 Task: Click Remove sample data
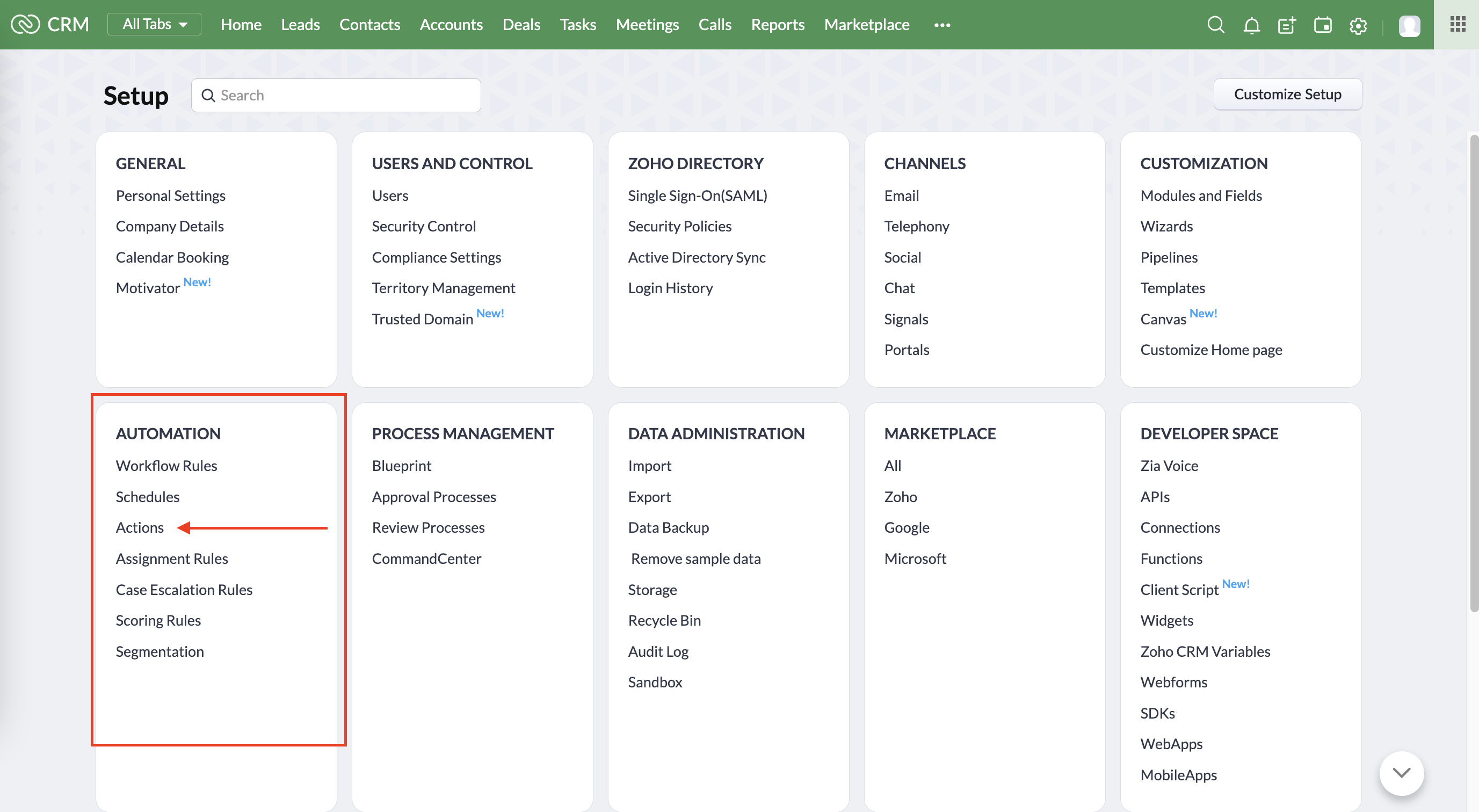click(696, 558)
